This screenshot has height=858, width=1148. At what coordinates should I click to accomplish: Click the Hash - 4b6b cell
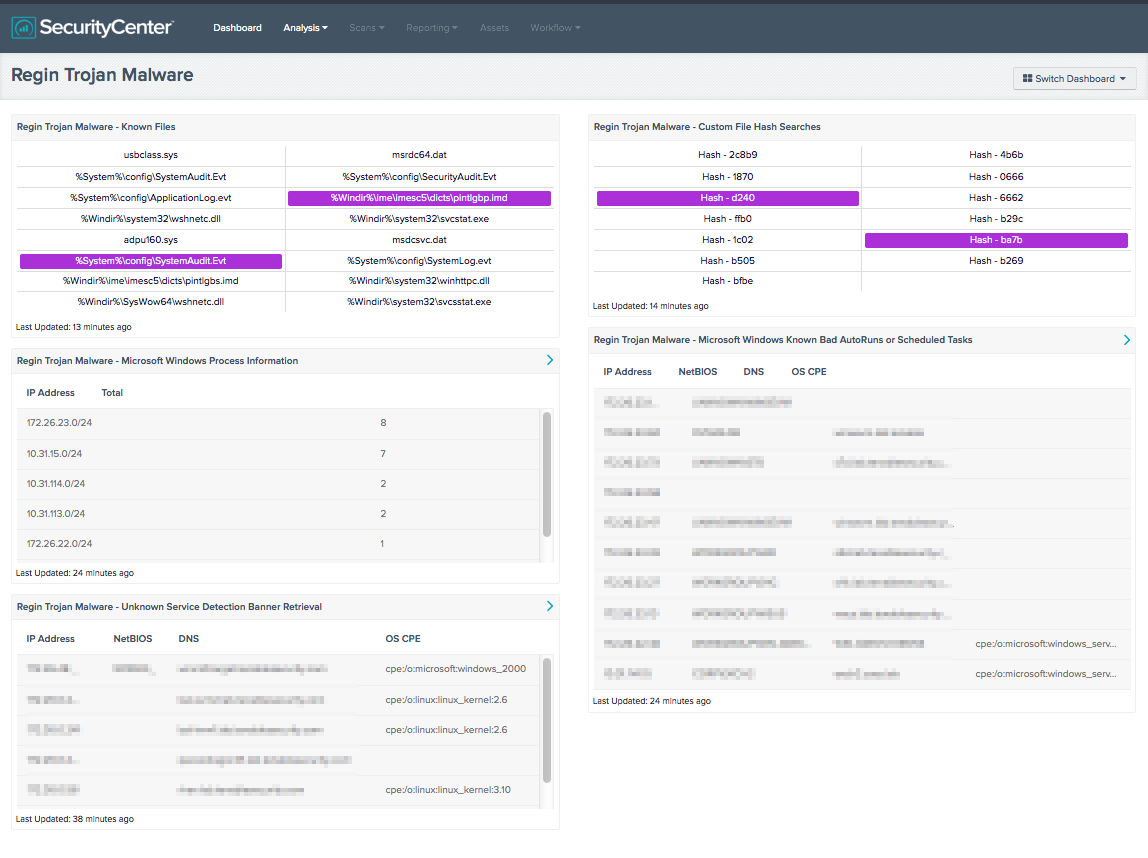[996, 155]
